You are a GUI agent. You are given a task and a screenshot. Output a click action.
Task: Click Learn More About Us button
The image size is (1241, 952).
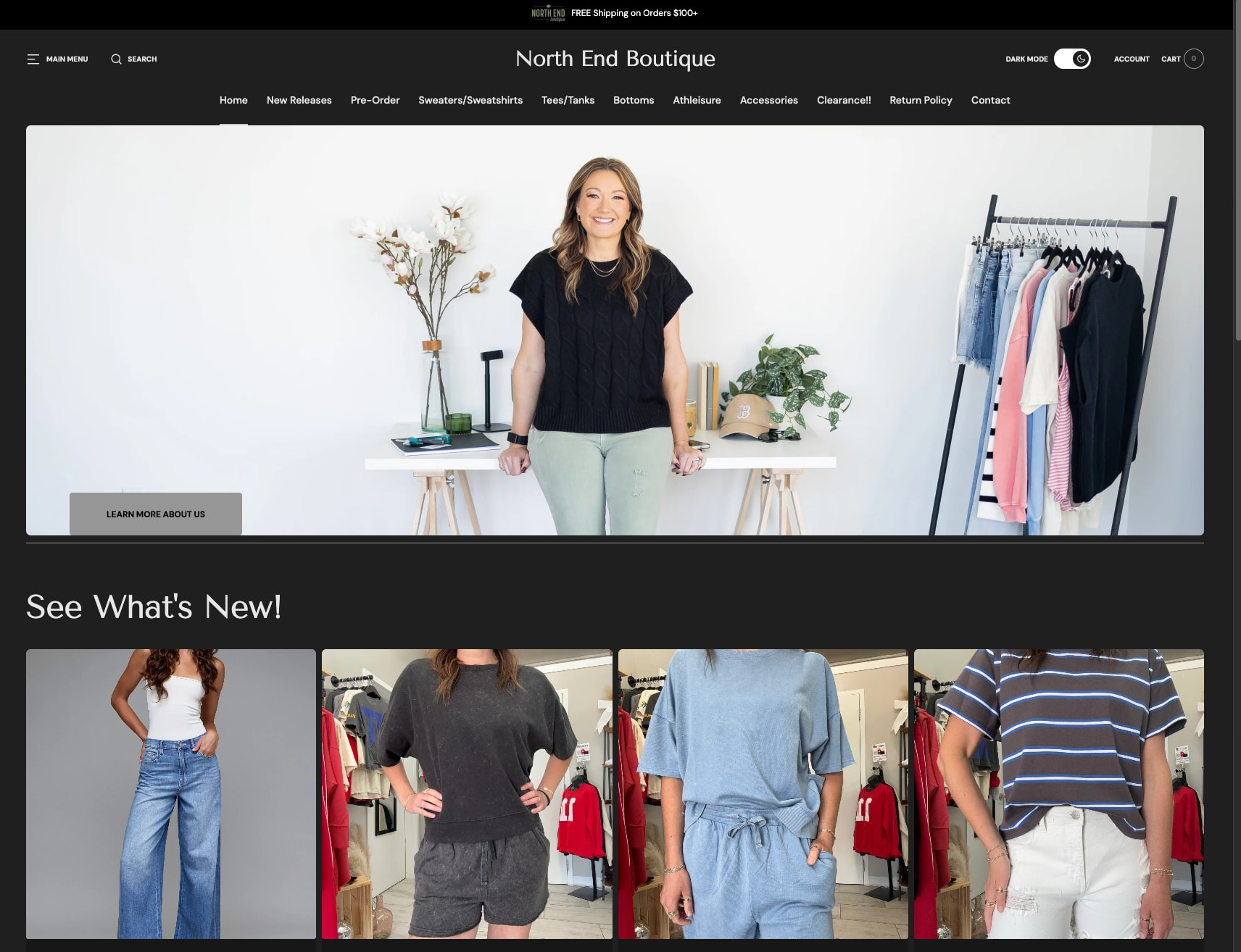click(156, 514)
